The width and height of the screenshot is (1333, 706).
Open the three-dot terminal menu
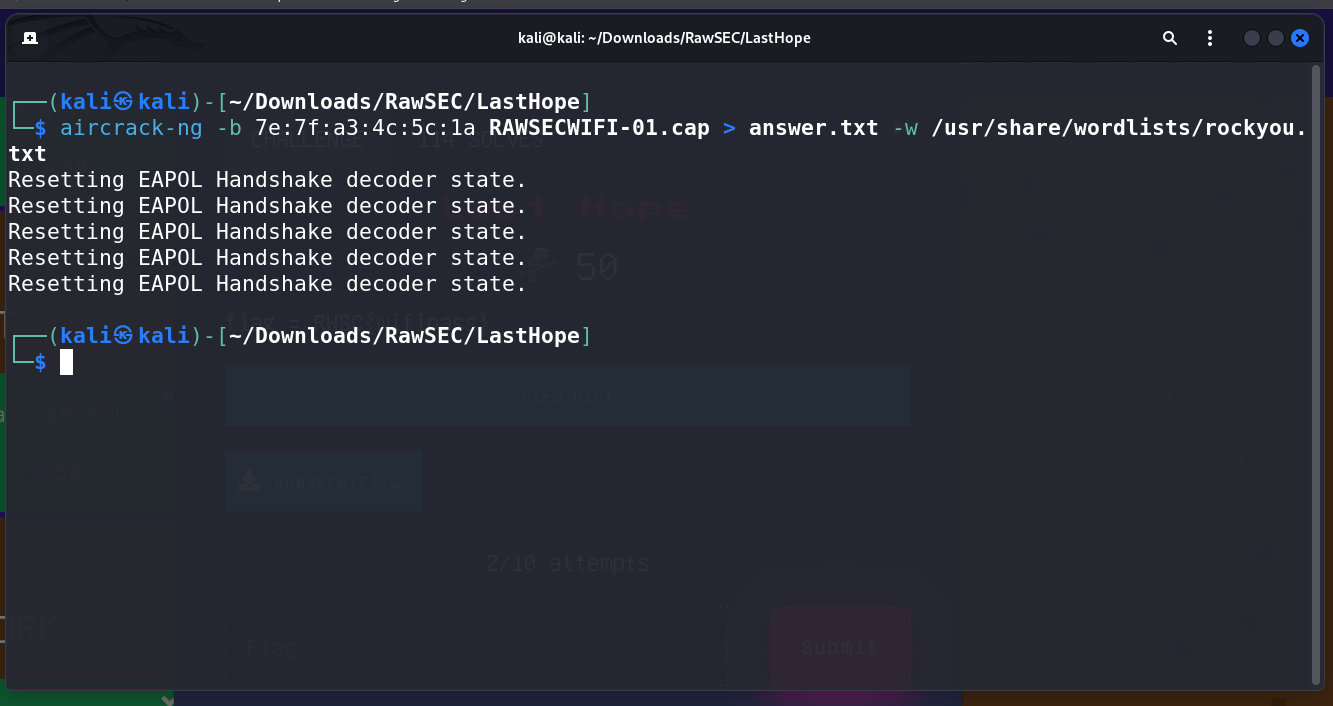[1210, 38]
